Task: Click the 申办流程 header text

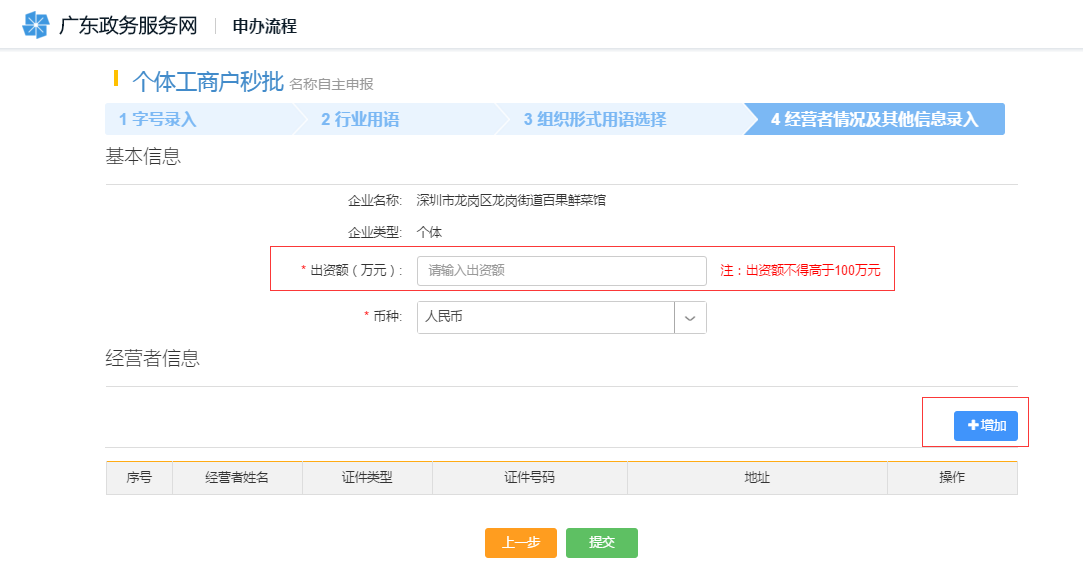Action: tap(265, 26)
